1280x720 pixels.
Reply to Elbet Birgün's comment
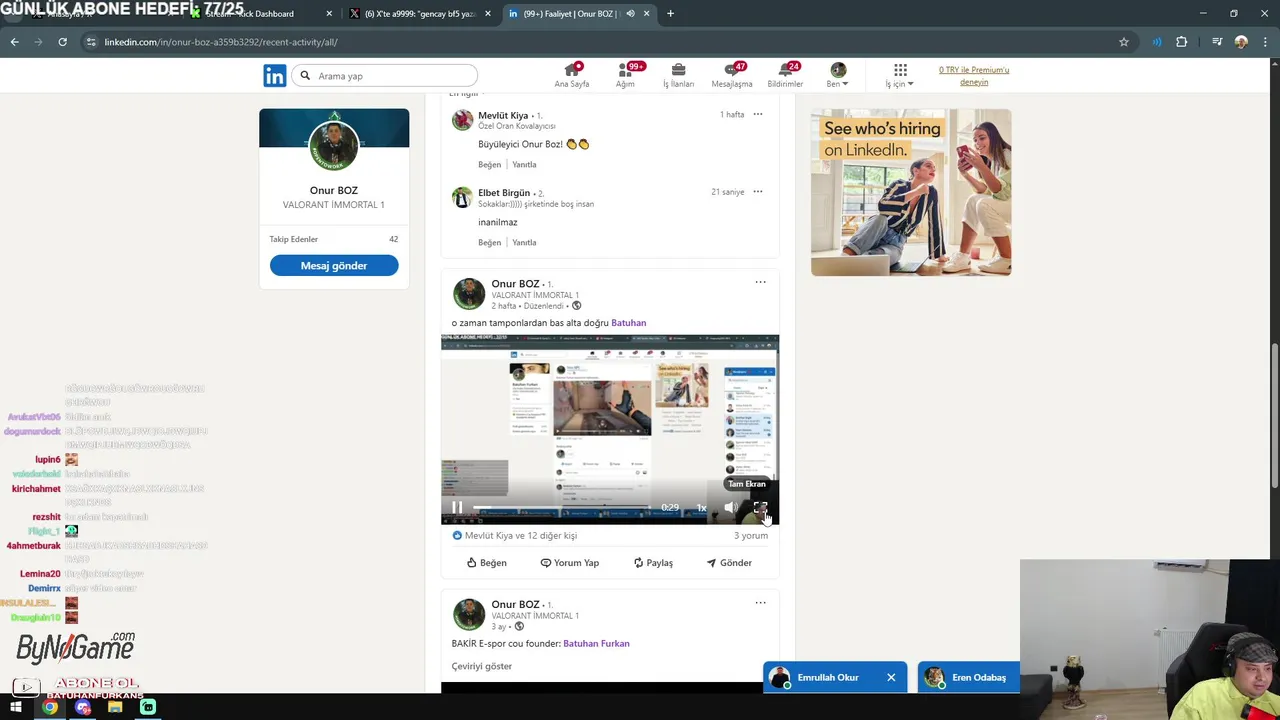[x=524, y=243]
